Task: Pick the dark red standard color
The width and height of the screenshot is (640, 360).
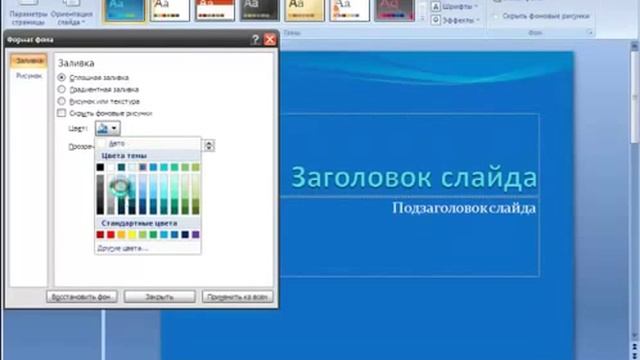Action: click(100, 235)
